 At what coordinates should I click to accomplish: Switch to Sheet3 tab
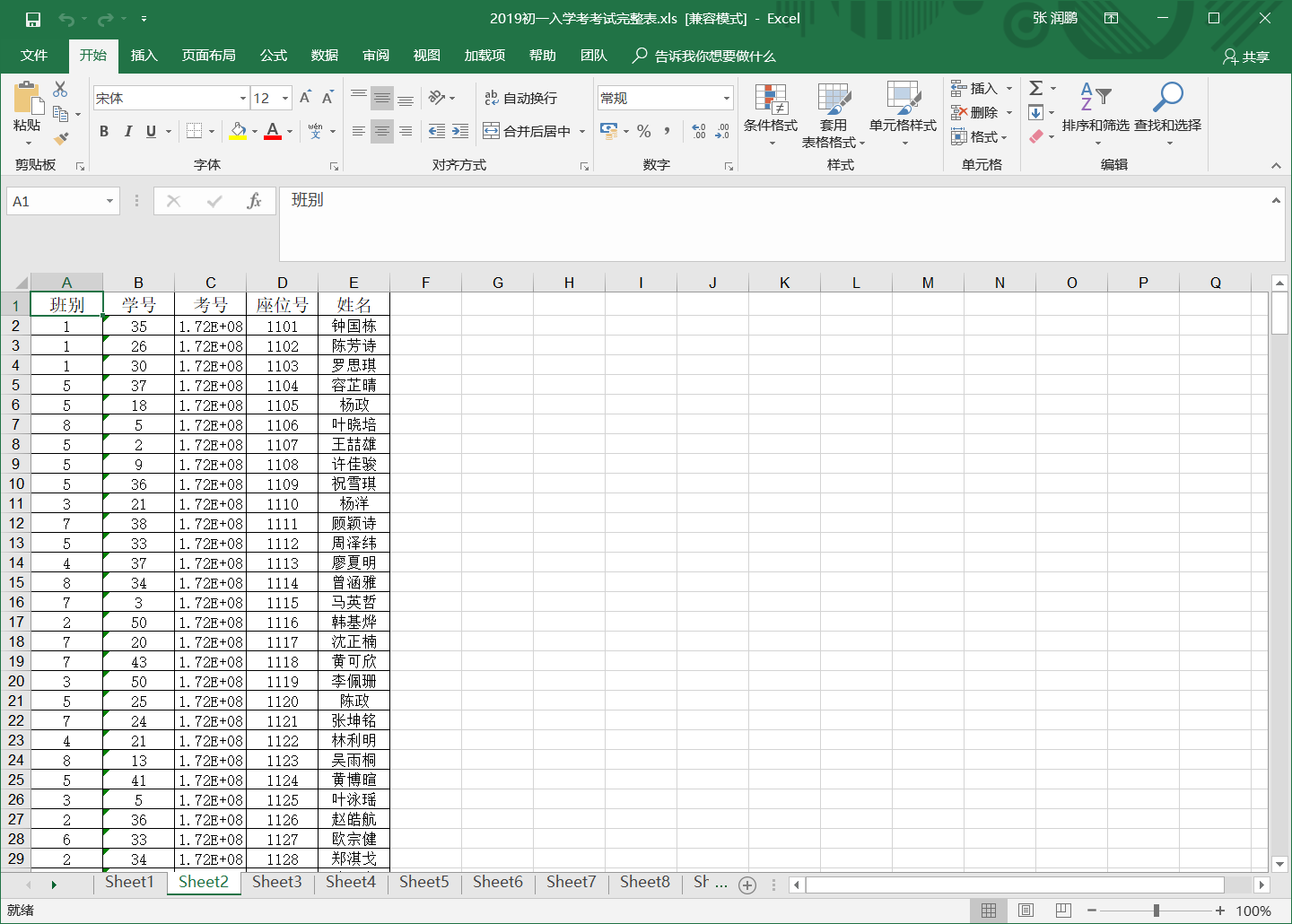[277, 882]
